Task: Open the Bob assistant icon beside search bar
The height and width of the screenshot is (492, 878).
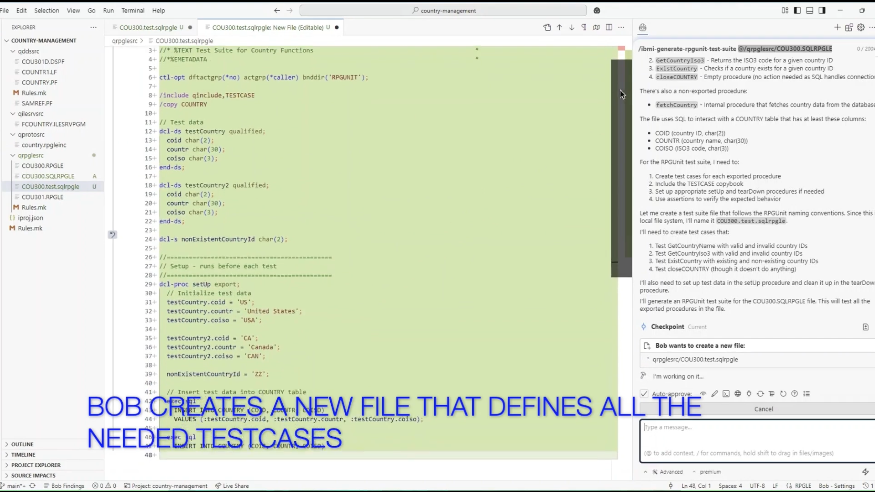Action: (x=597, y=11)
